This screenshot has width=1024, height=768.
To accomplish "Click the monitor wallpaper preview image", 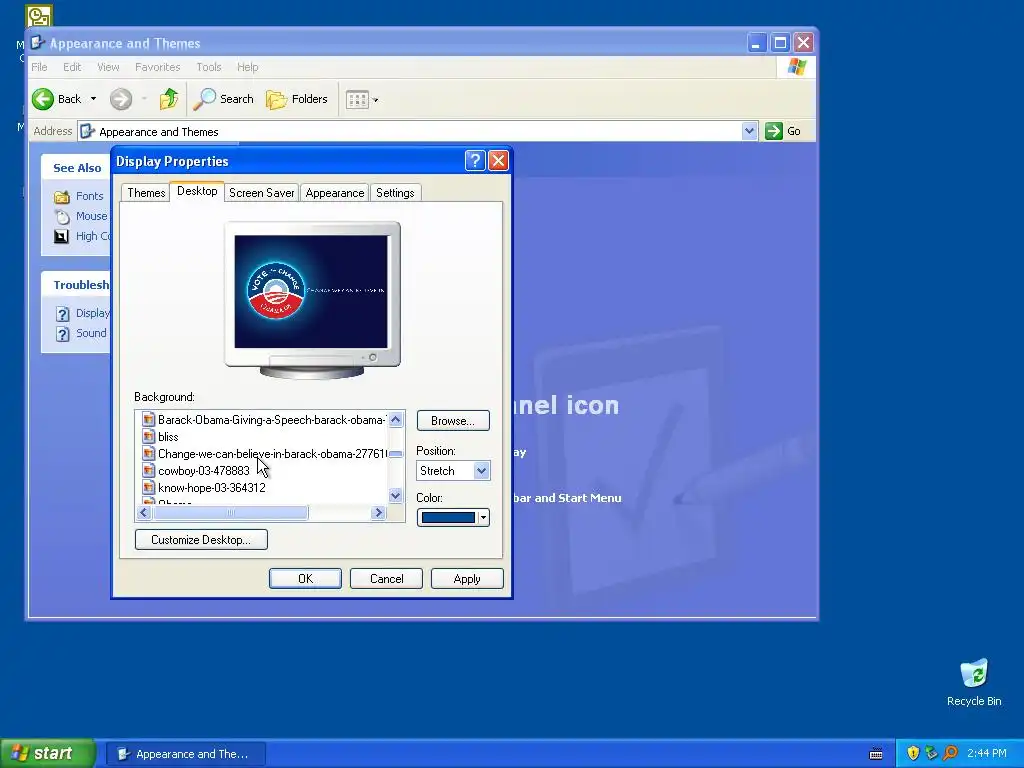I will point(311,291).
